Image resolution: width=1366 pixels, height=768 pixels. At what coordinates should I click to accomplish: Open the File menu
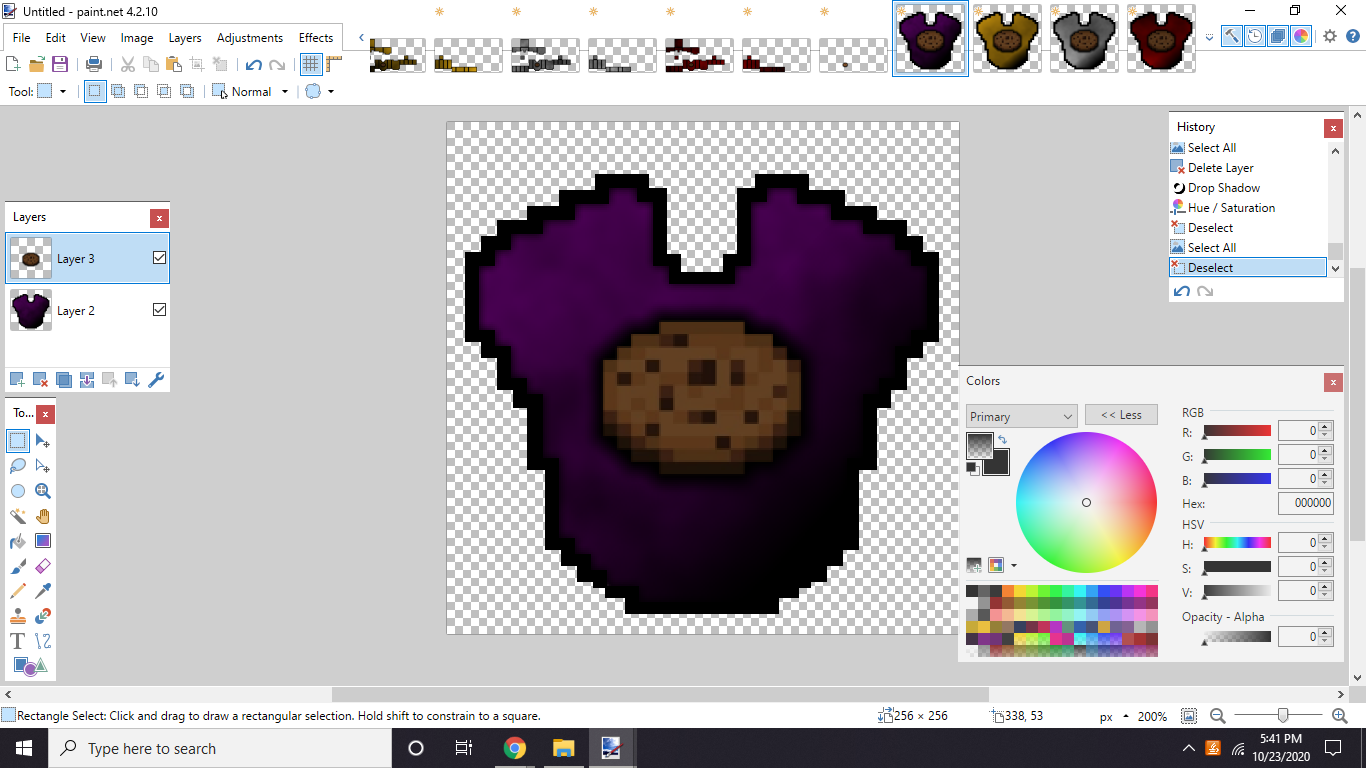click(x=22, y=38)
